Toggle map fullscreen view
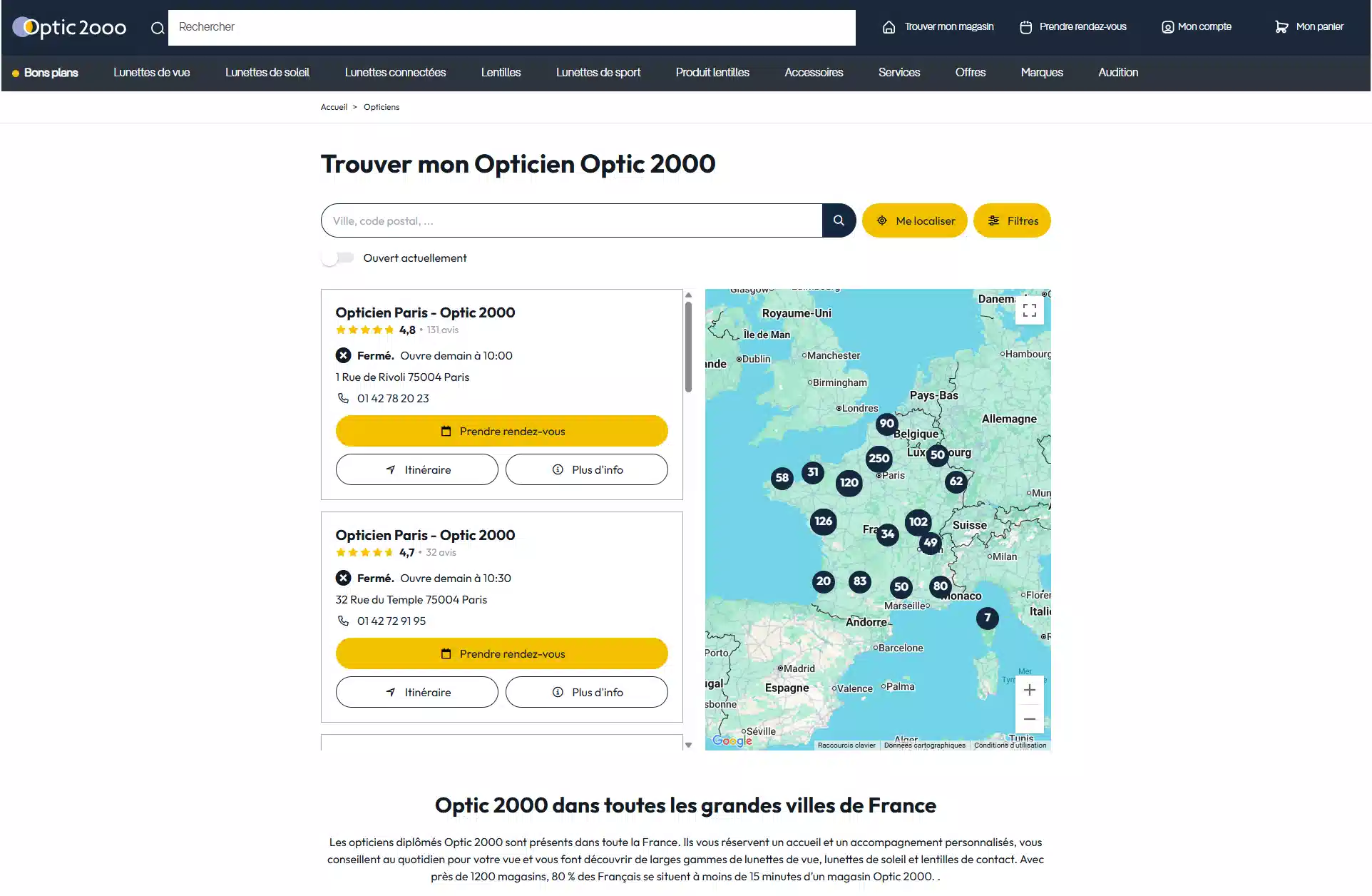Screen dimensions: 1372x896 point(1029,310)
